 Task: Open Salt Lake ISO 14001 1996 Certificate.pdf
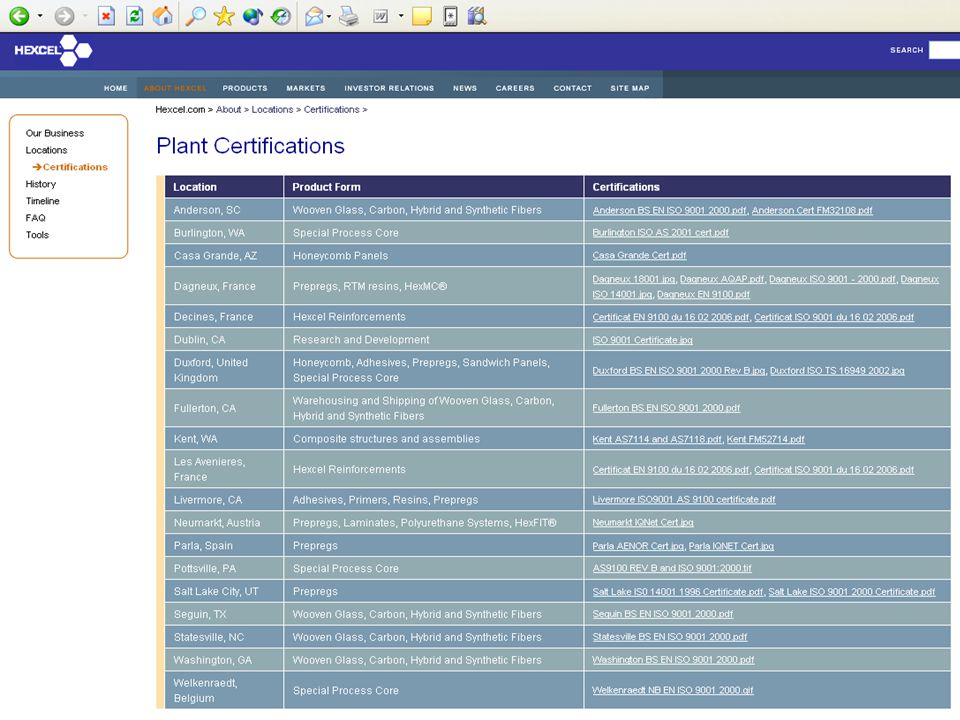pos(678,591)
